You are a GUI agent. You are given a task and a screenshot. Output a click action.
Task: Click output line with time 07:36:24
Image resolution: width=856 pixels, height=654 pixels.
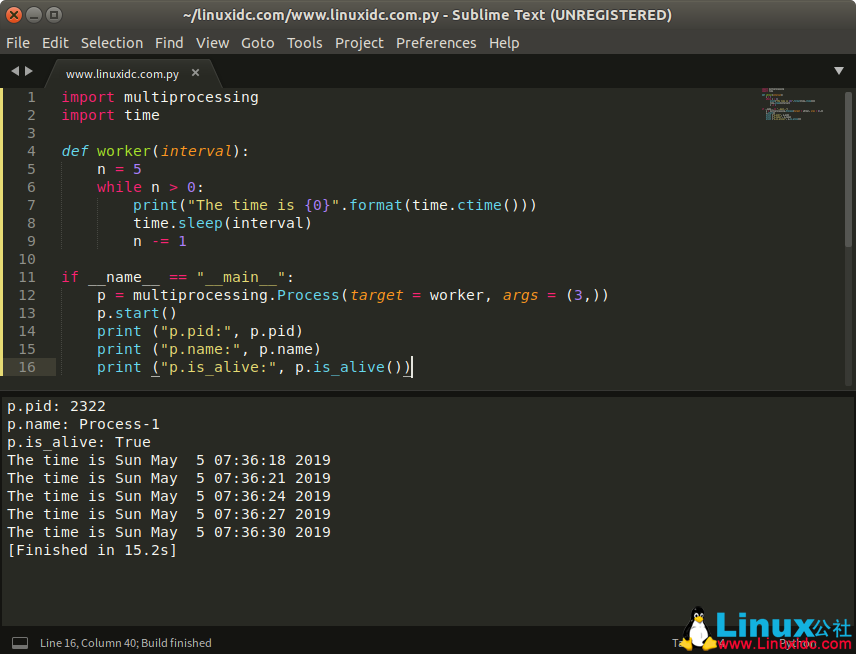point(169,497)
